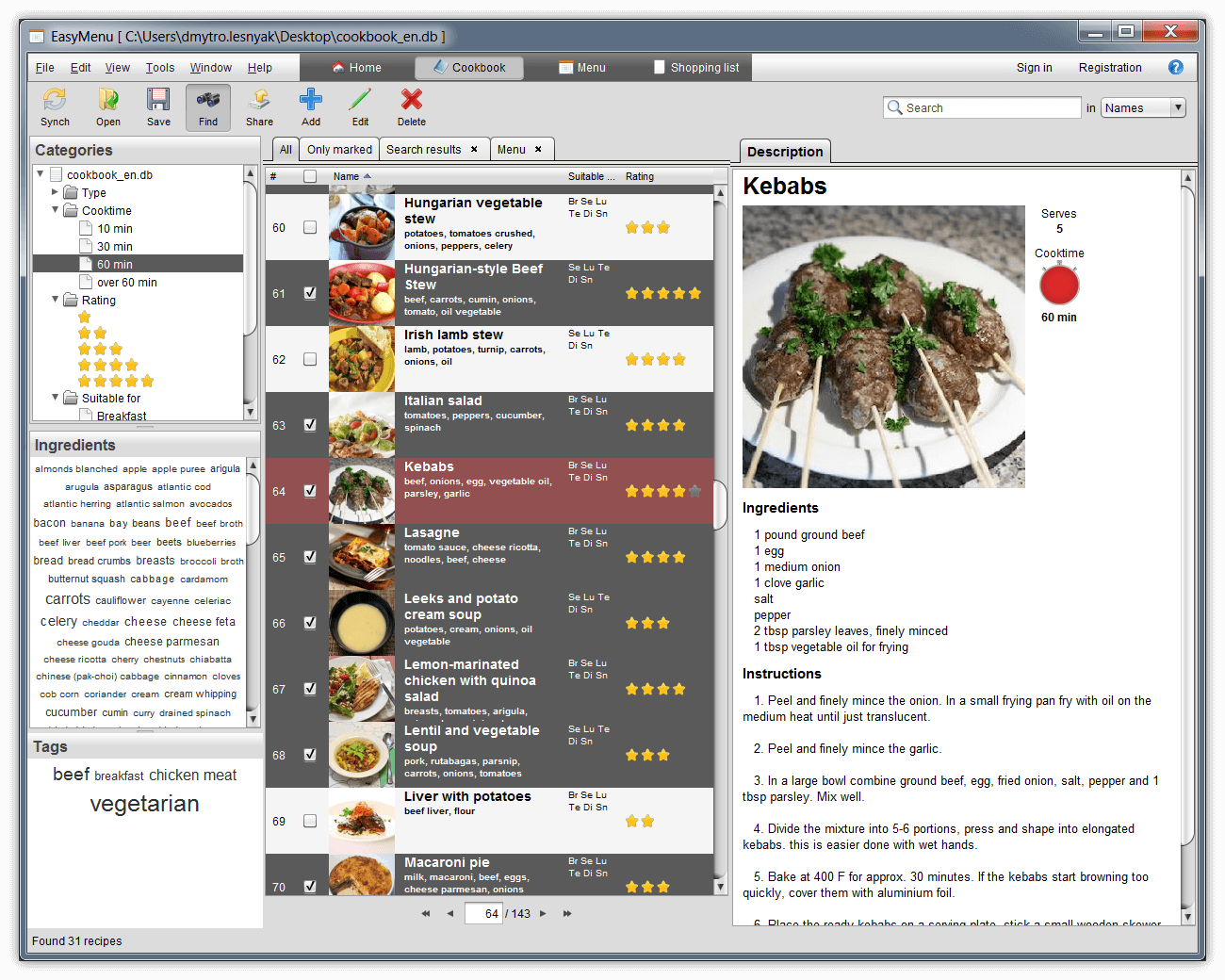This screenshot has width=1225, height=980.
Task: Click the carrots ingredient tag
Action: tap(68, 599)
